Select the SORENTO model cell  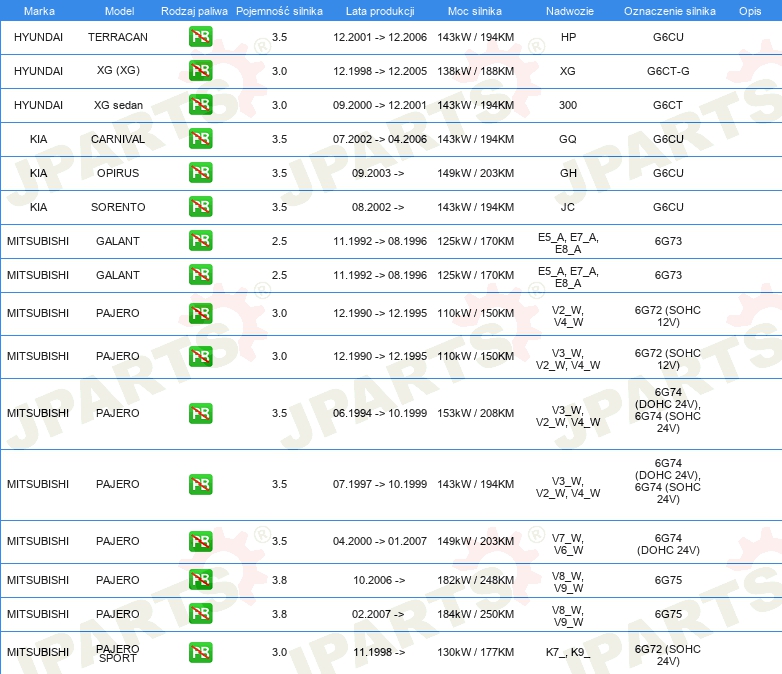click(118, 207)
